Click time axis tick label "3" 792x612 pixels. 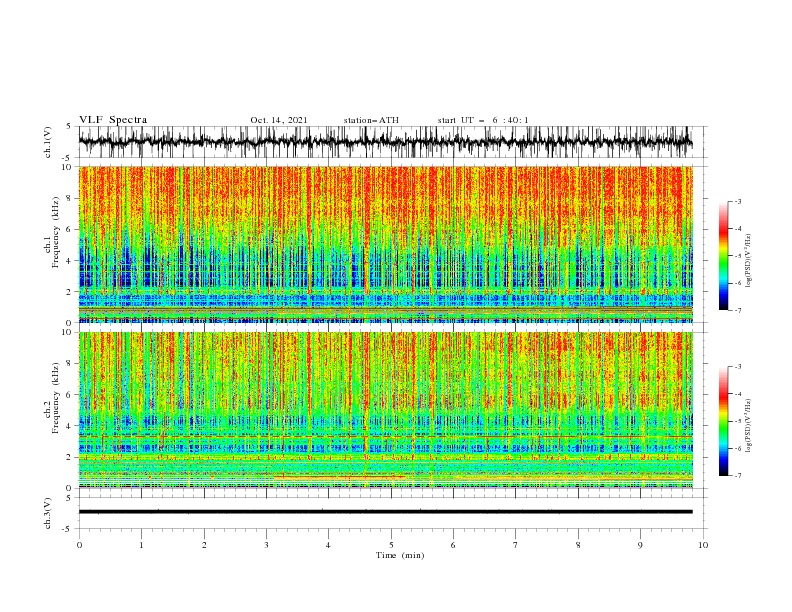pyautogui.click(x=266, y=545)
